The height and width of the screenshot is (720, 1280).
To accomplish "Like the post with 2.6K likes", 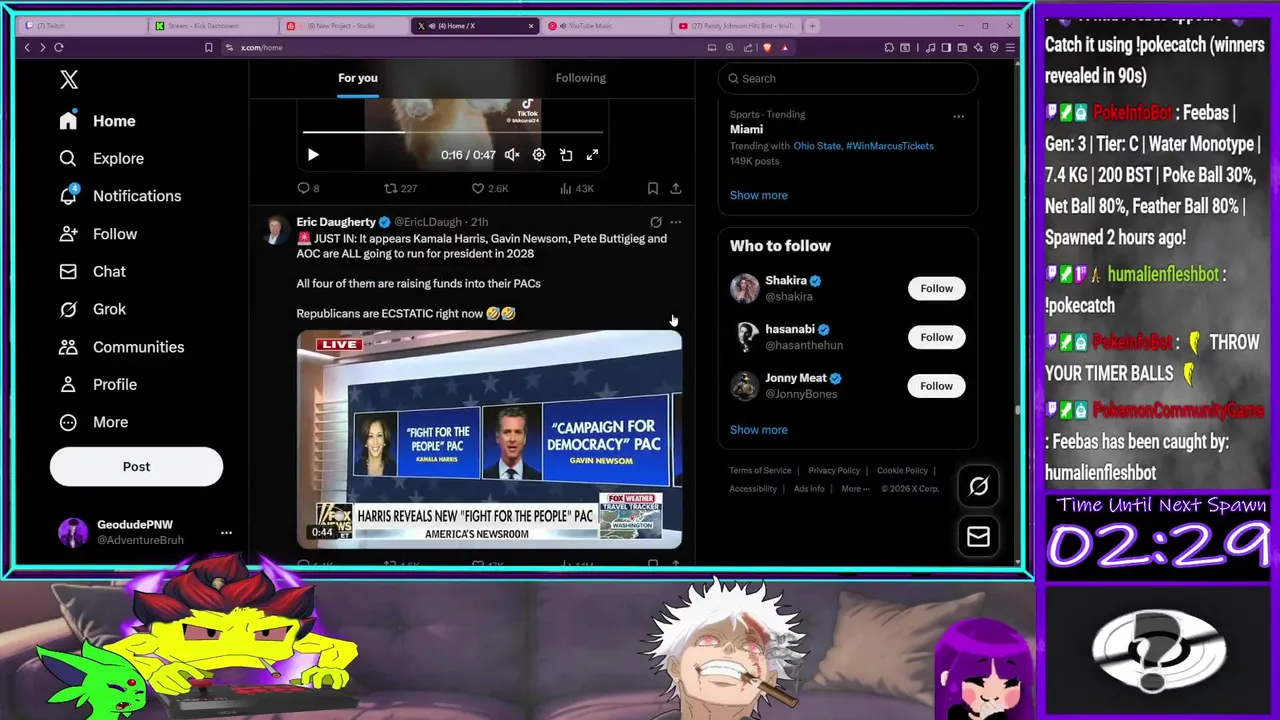I will 490,188.
